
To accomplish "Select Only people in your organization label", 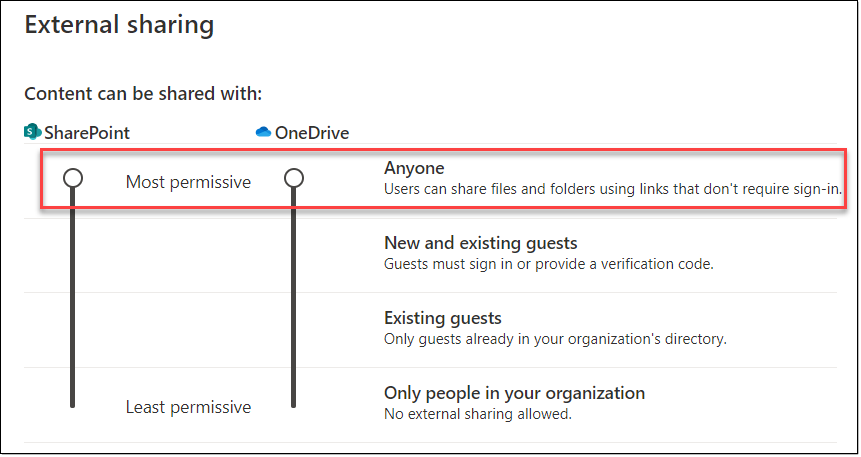I will coord(514,393).
